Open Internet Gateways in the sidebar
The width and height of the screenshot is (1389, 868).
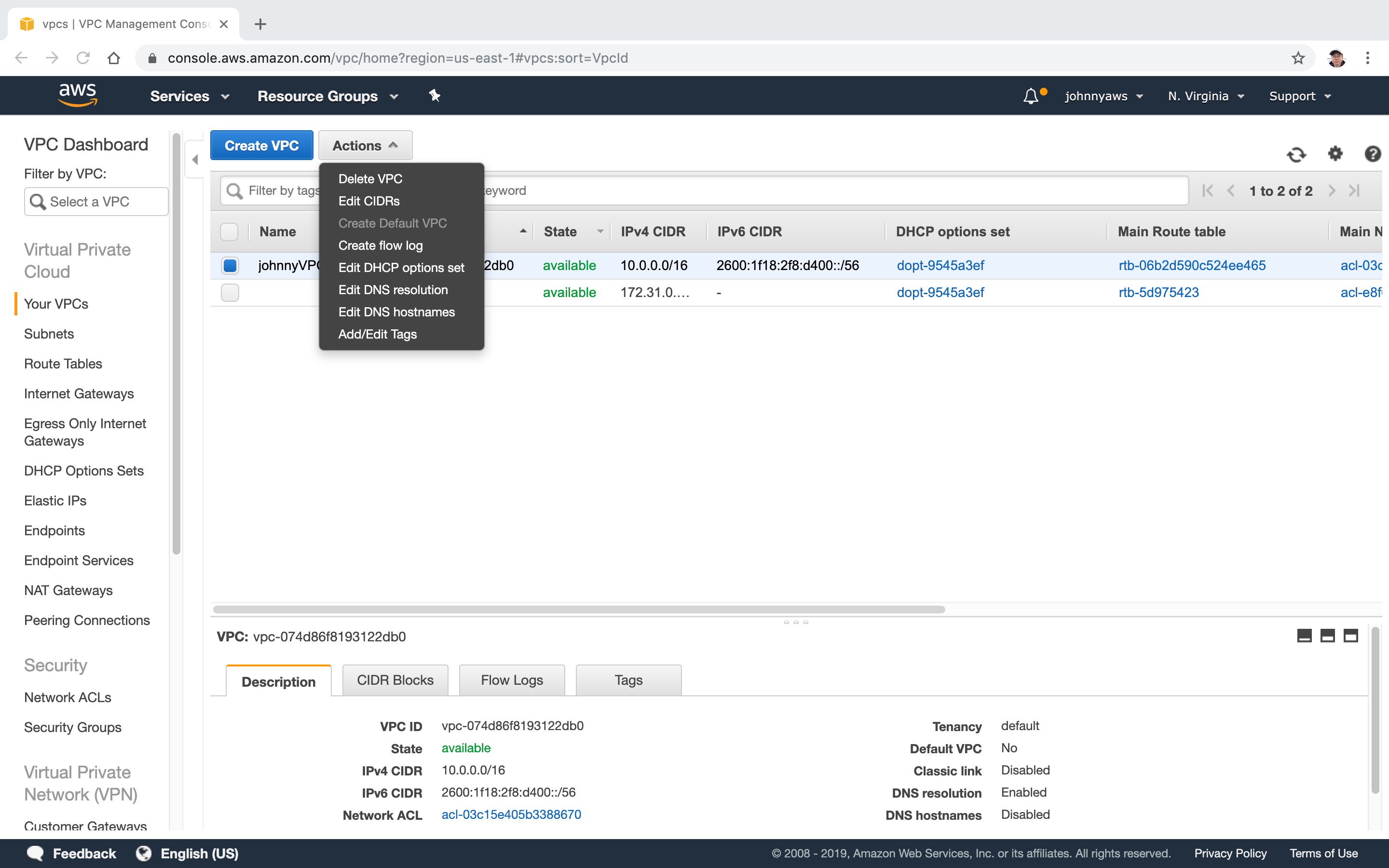click(79, 393)
